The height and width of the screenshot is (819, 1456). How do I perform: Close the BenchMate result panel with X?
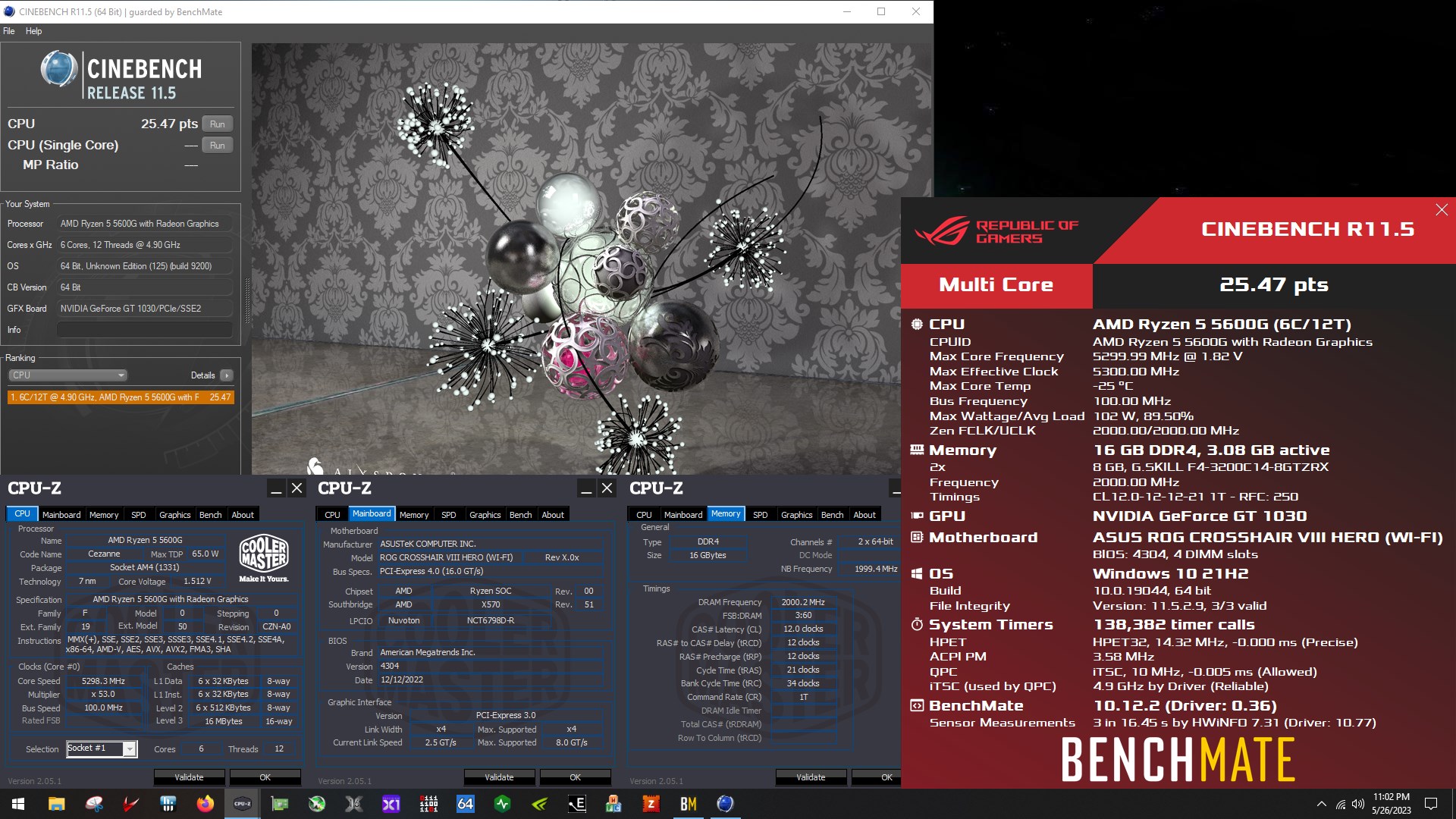coord(1442,210)
